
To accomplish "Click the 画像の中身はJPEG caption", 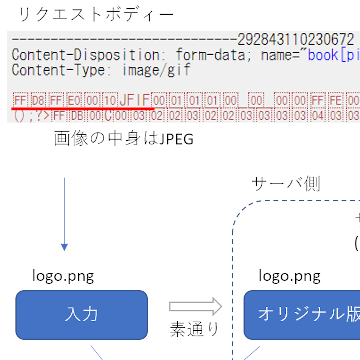I will (124, 139).
